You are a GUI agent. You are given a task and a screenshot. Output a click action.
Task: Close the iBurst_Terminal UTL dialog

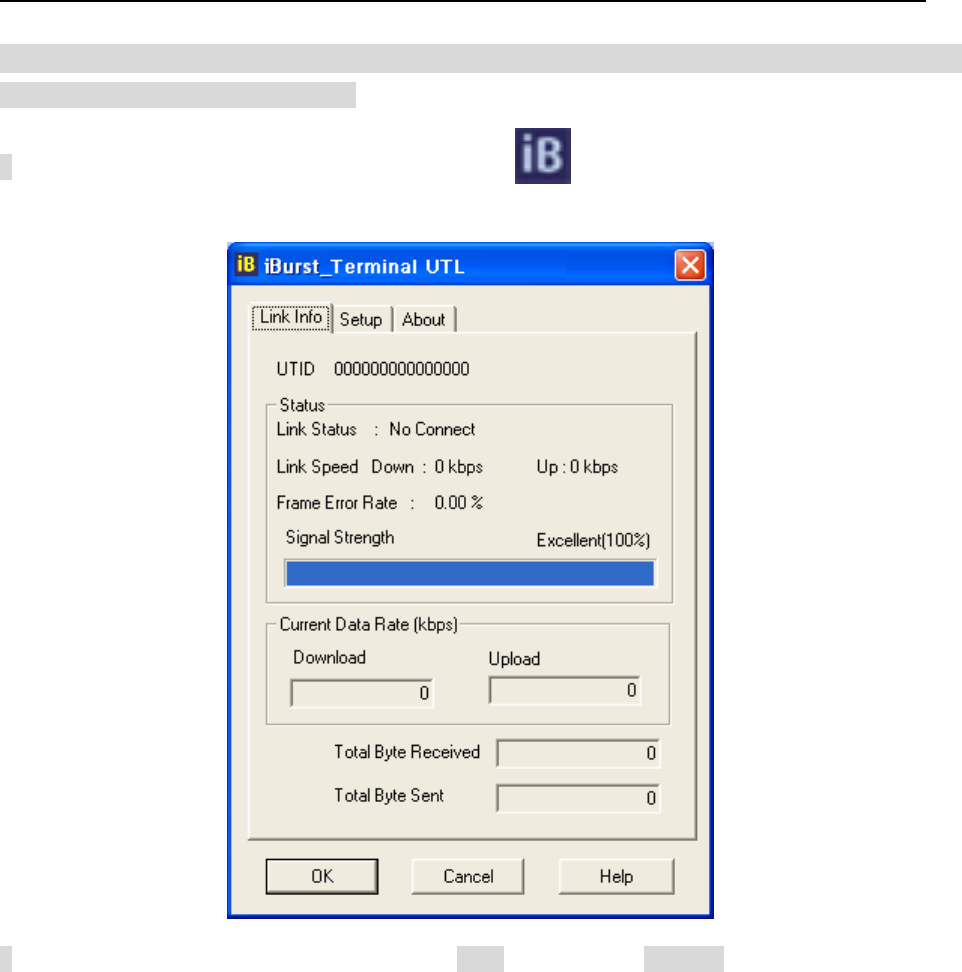click(690, 265)
